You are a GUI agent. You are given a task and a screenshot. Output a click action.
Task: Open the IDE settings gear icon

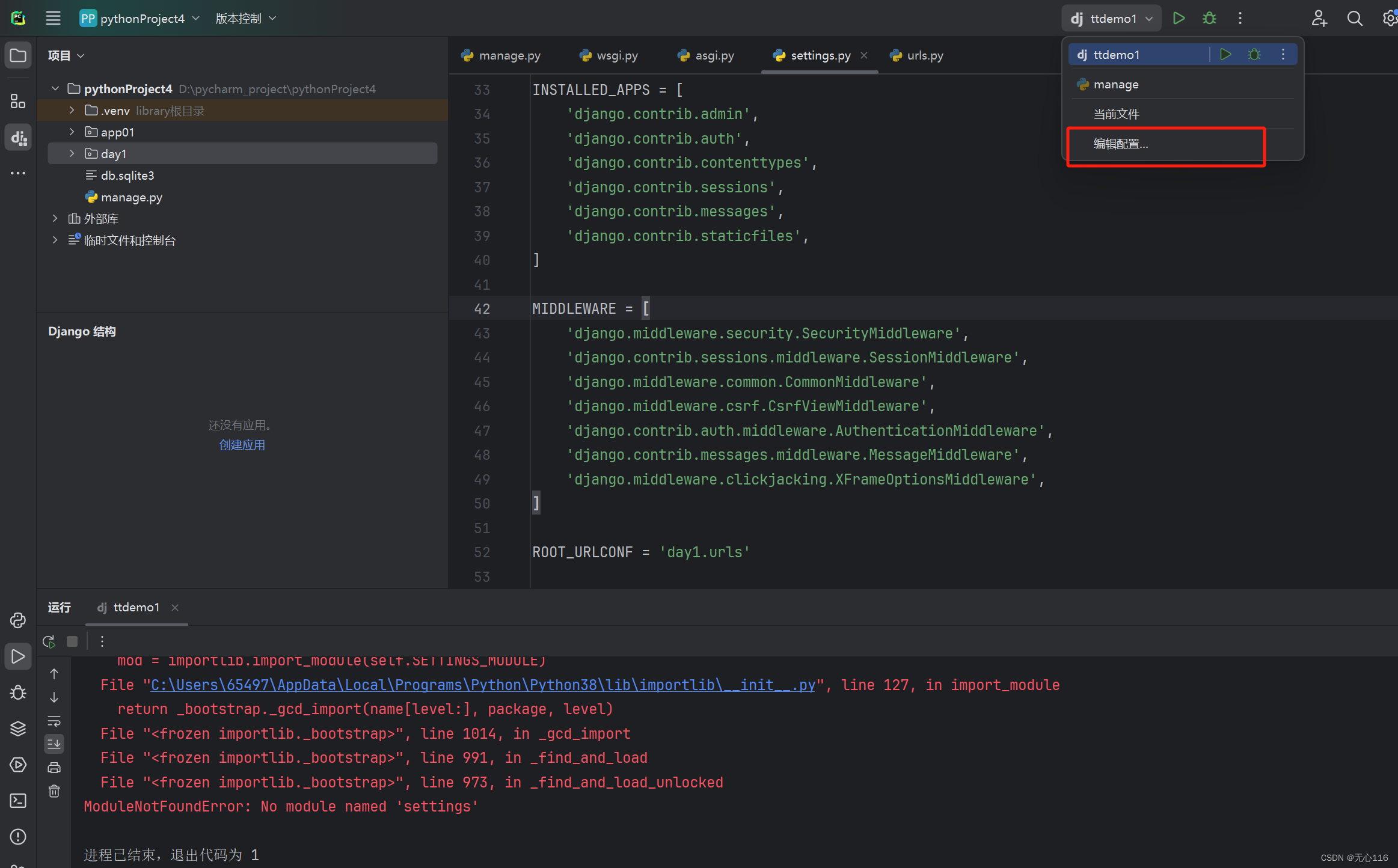pyautogui.click(x=1390, y=18)
